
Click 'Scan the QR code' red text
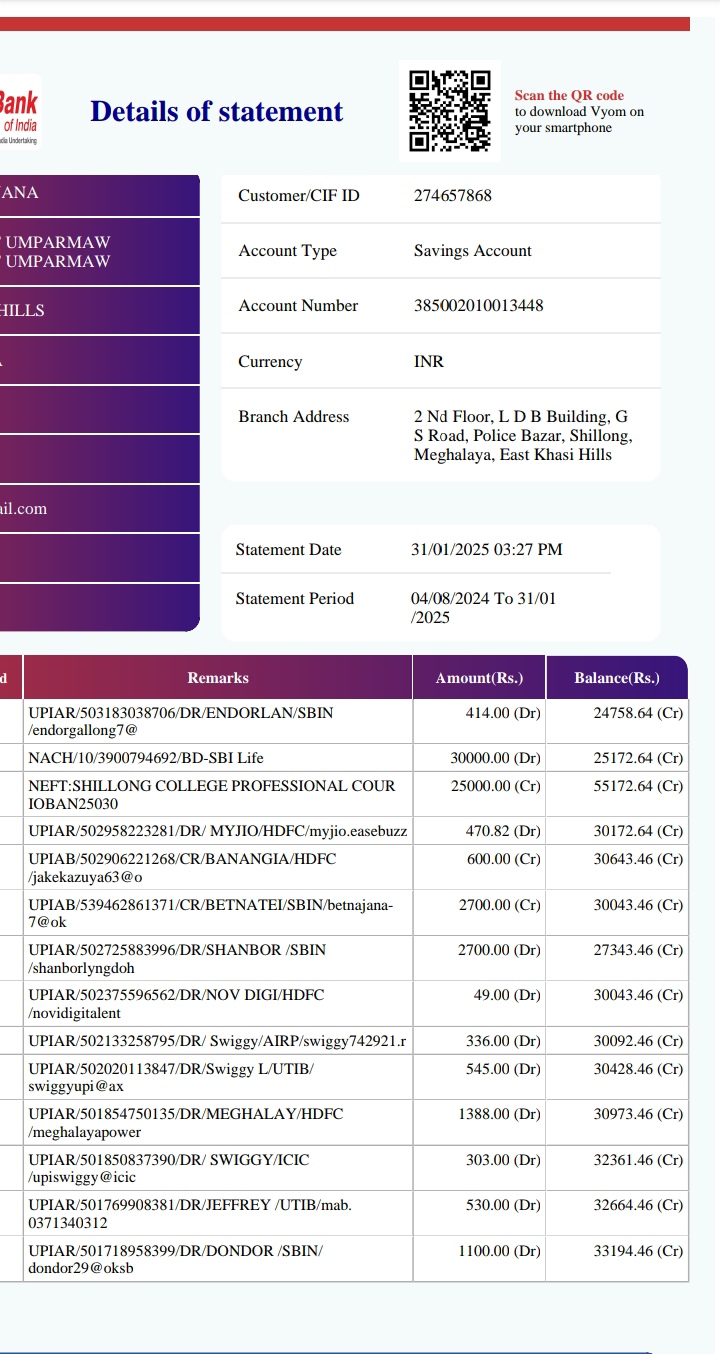(x=569, y=96)
